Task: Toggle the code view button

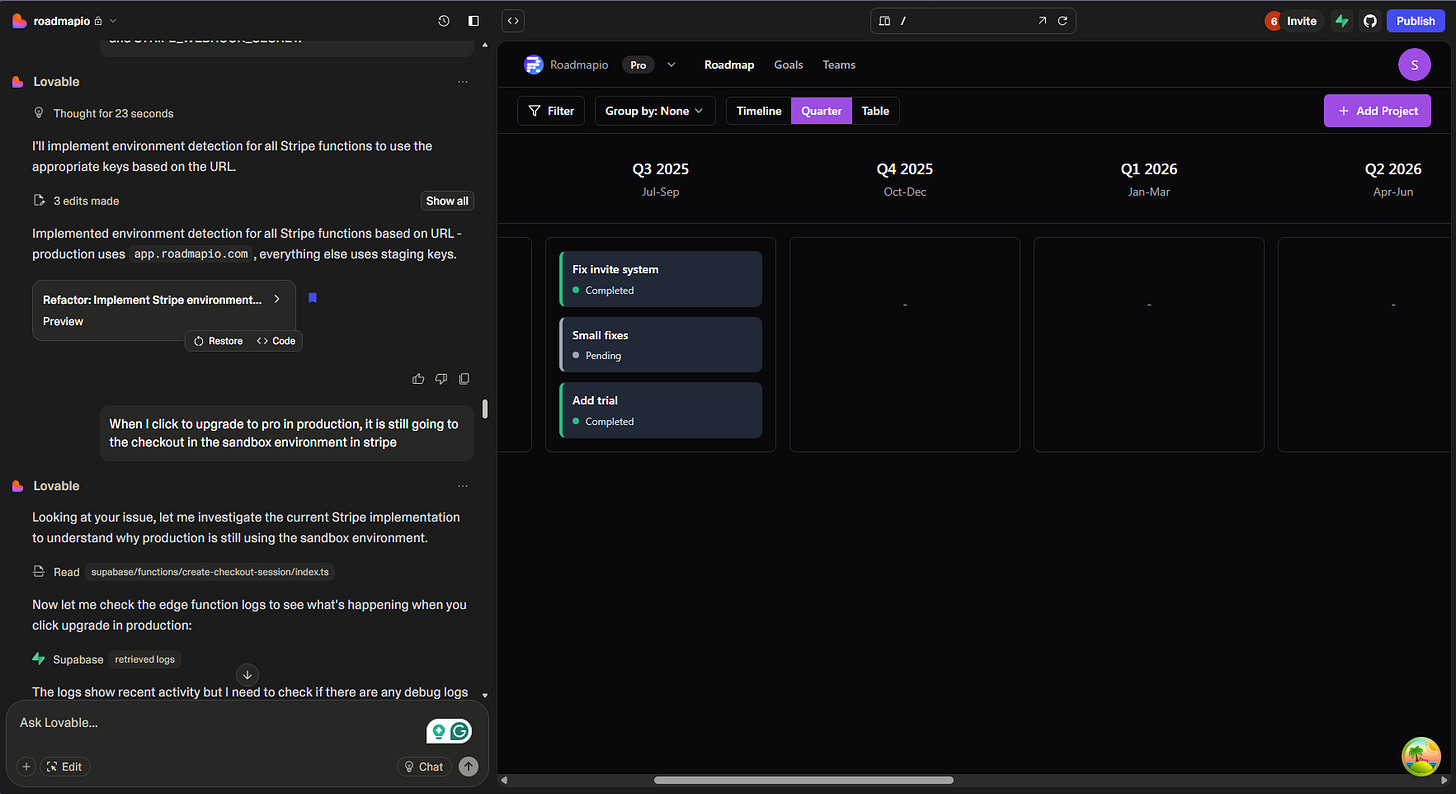Action: coord(512,20)
